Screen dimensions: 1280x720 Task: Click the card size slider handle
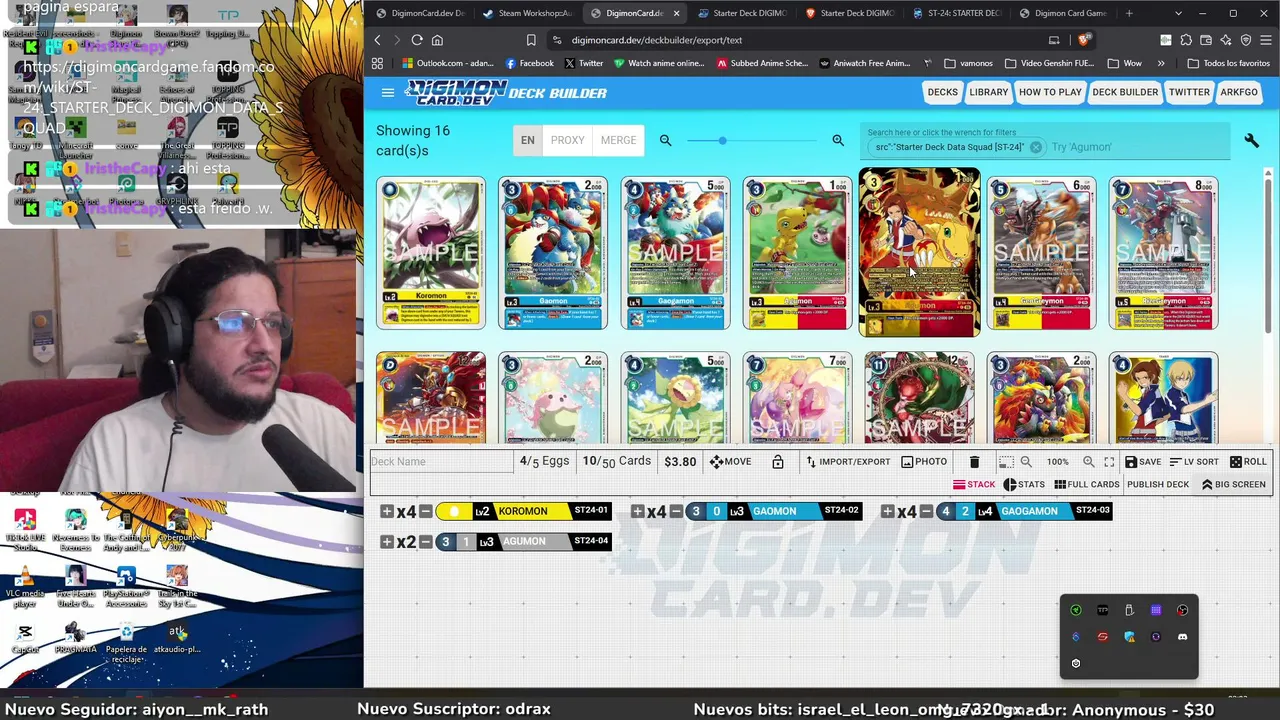coord(722,140)
